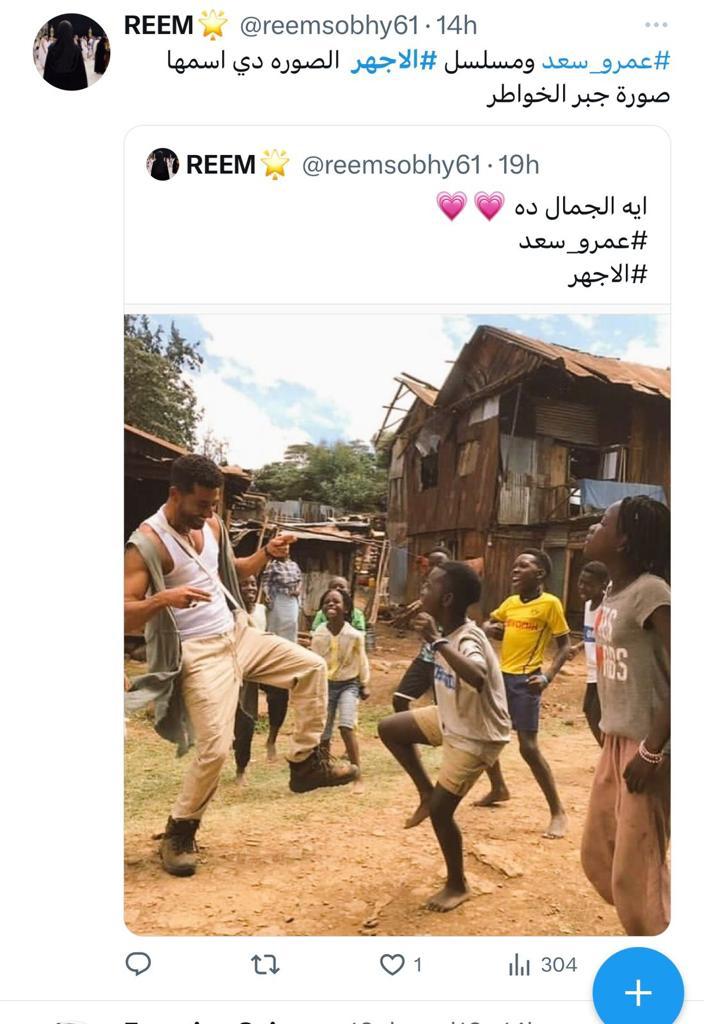
Task: Tap the 14h timestamp
Action: pyautogui.click(x=456, y=25)
